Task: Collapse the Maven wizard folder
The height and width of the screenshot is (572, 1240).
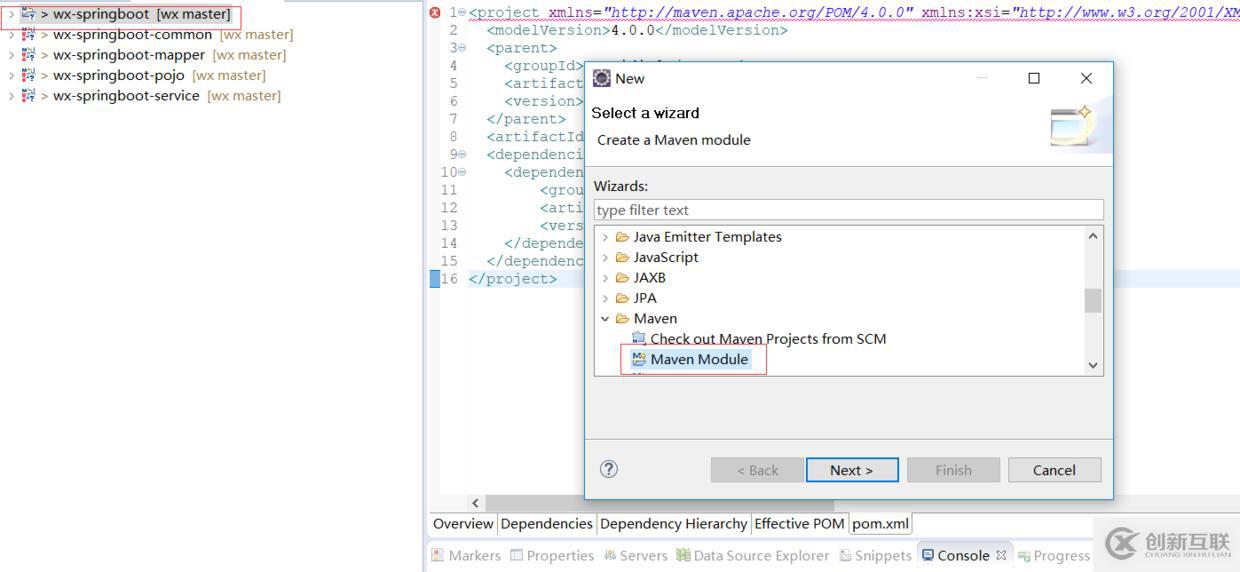Action: [x=605, y=319]
